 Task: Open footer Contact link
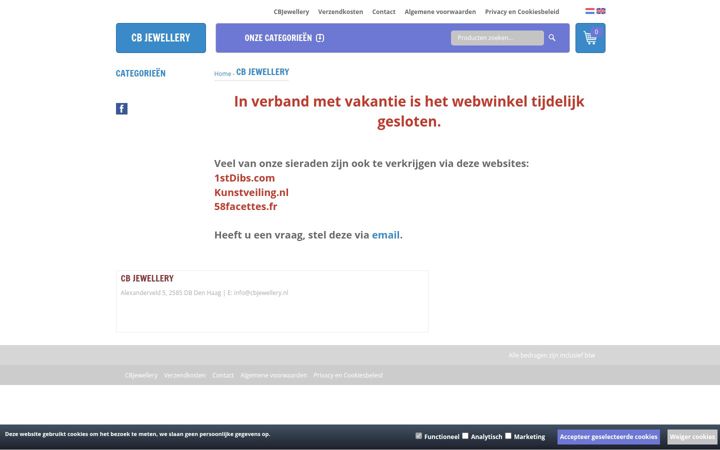click(x=223, y=375)
